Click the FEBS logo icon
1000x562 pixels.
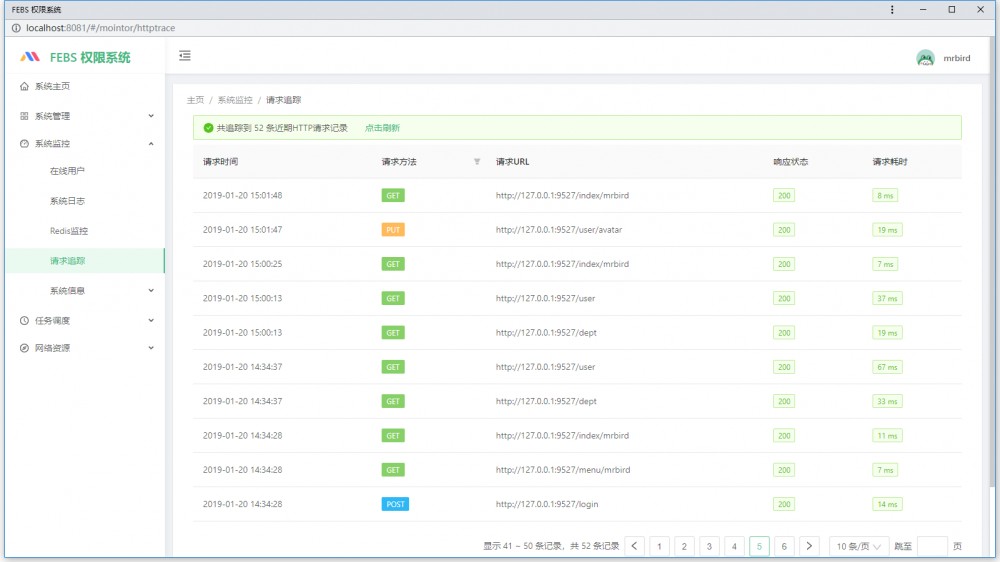(x=30, y=57)
